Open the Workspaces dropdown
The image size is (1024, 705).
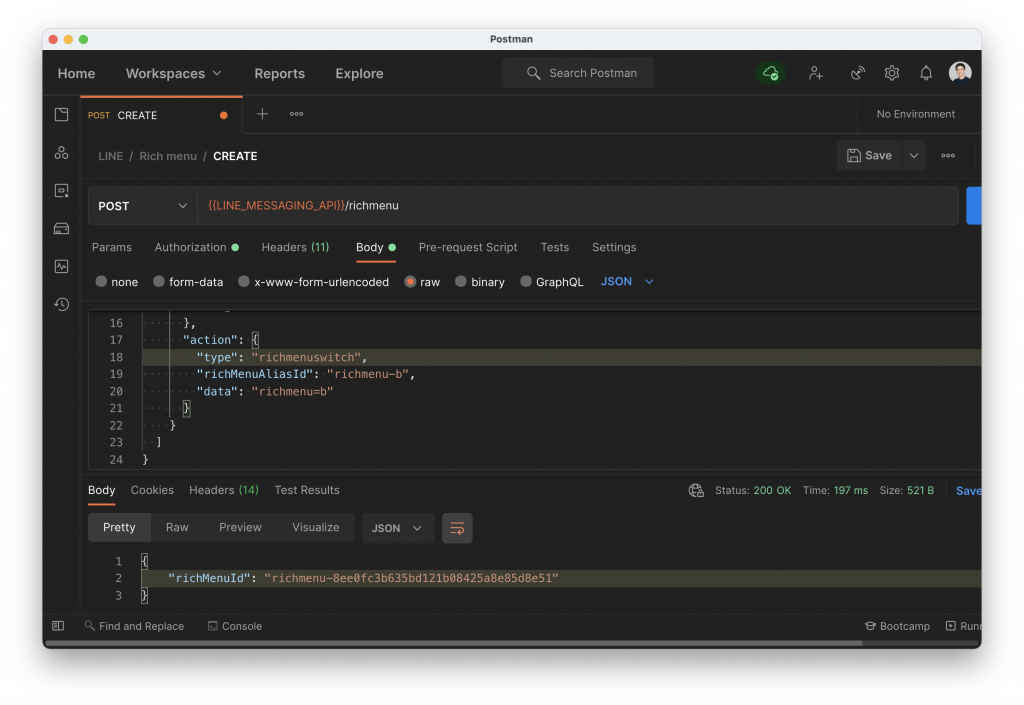click(174, 74)
